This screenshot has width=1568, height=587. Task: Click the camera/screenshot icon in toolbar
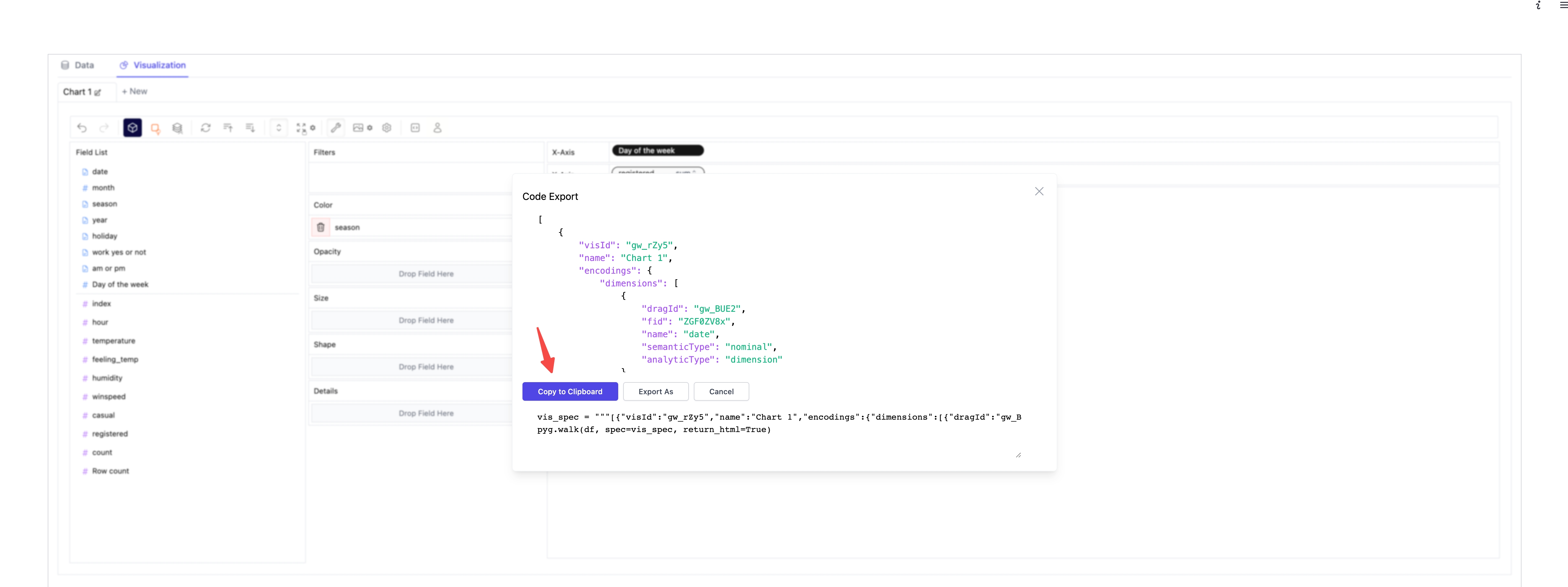click(358, 128)
